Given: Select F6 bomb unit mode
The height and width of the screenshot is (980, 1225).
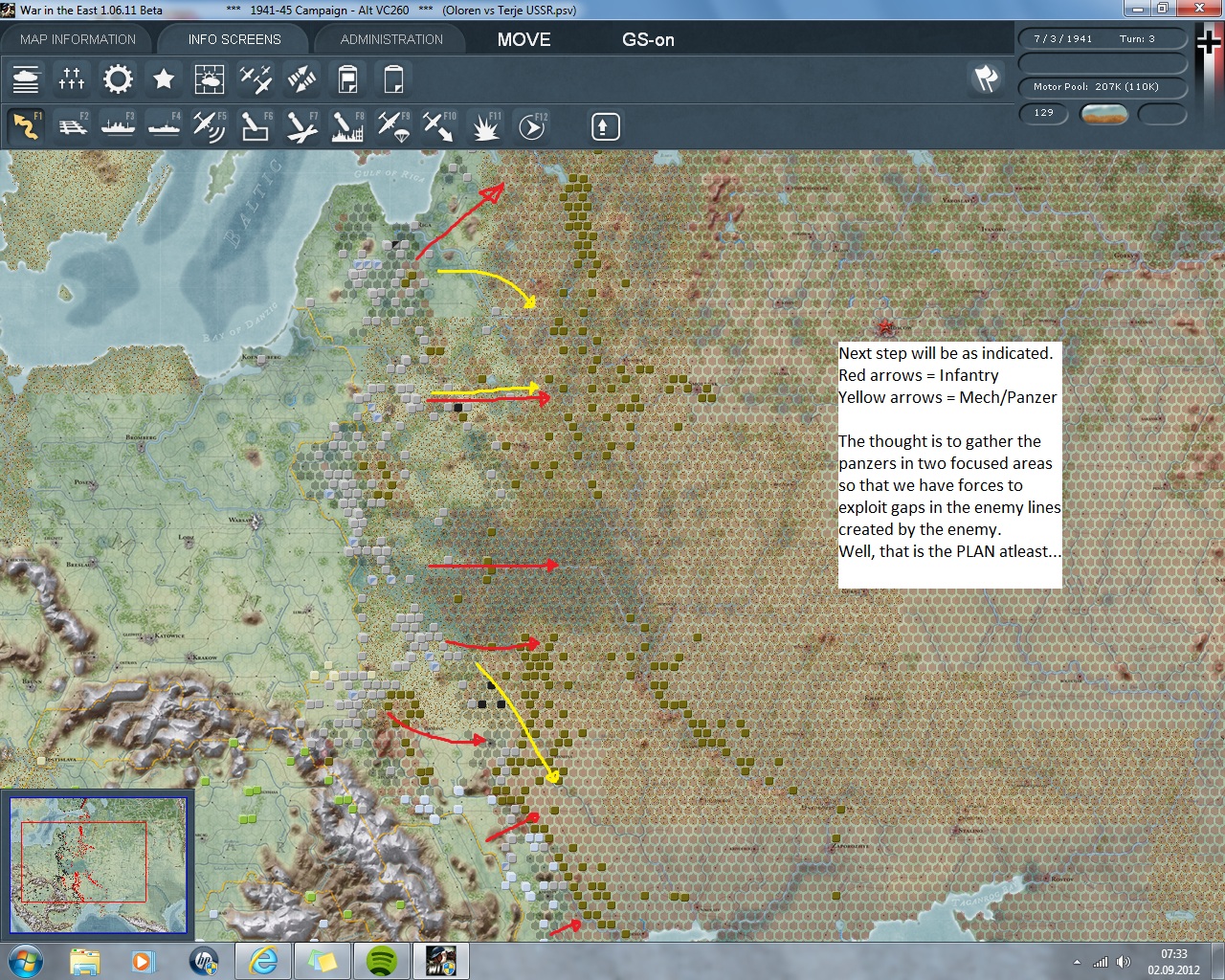Looking at the screenshot, I should [x=256, y=126].
